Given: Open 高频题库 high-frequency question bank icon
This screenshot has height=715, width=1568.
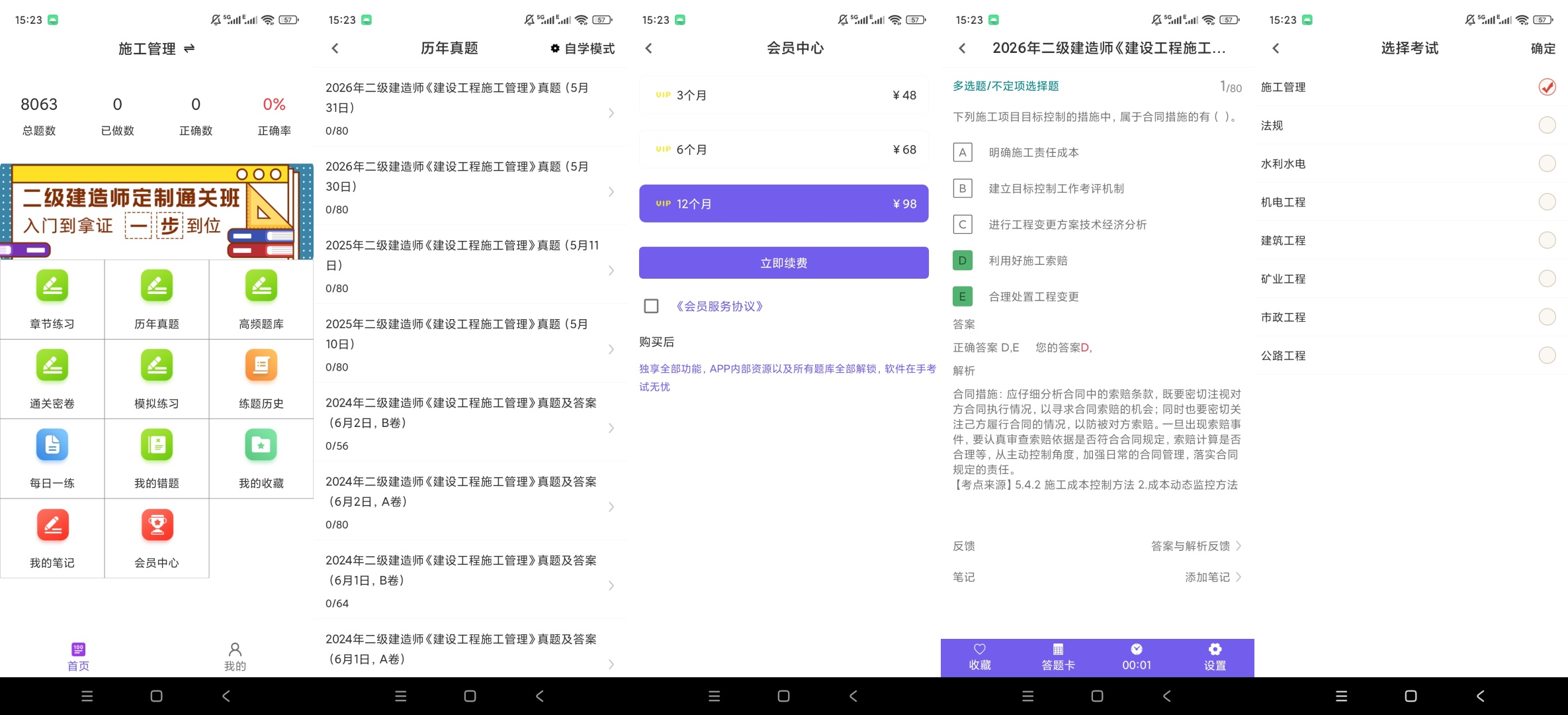Looking at the screenshot, I should (x=261, y=286).
